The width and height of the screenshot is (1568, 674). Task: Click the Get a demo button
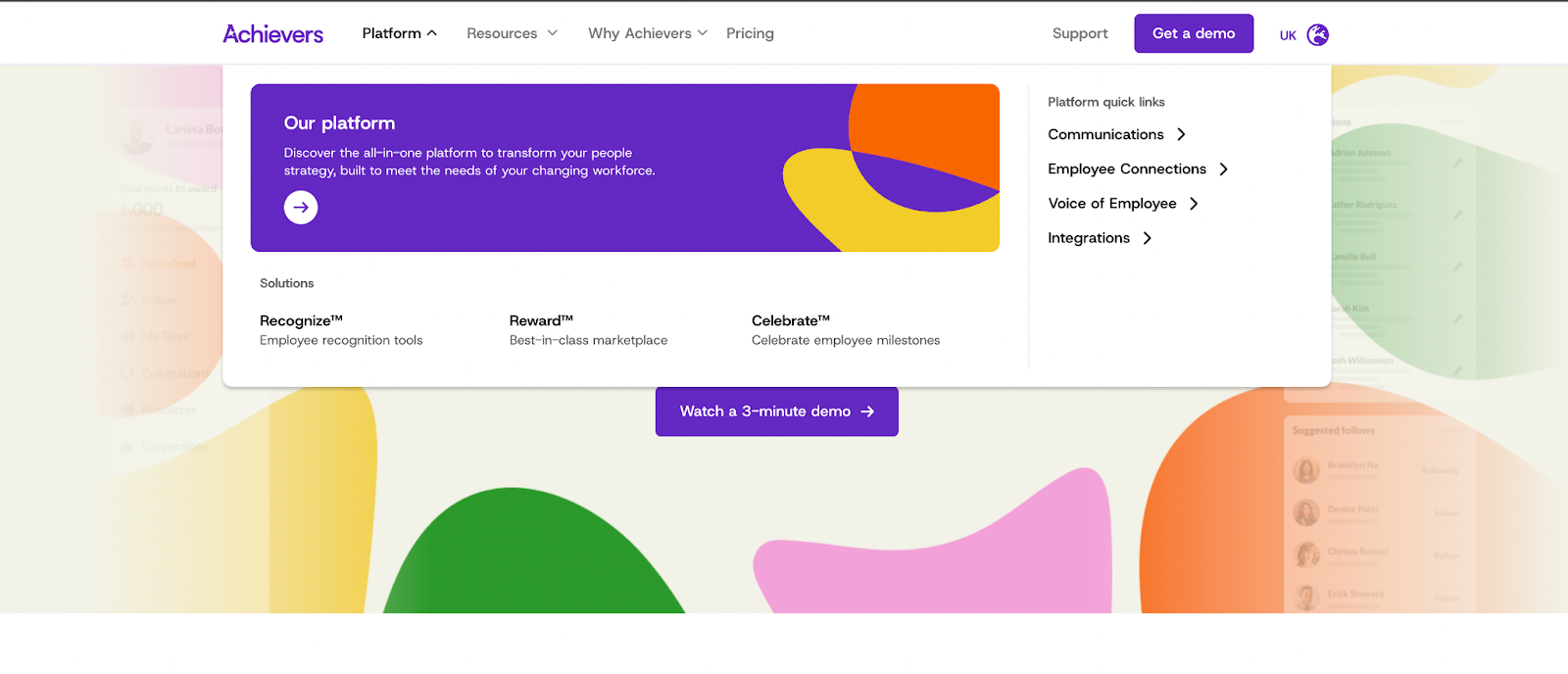coord(1194,33)
